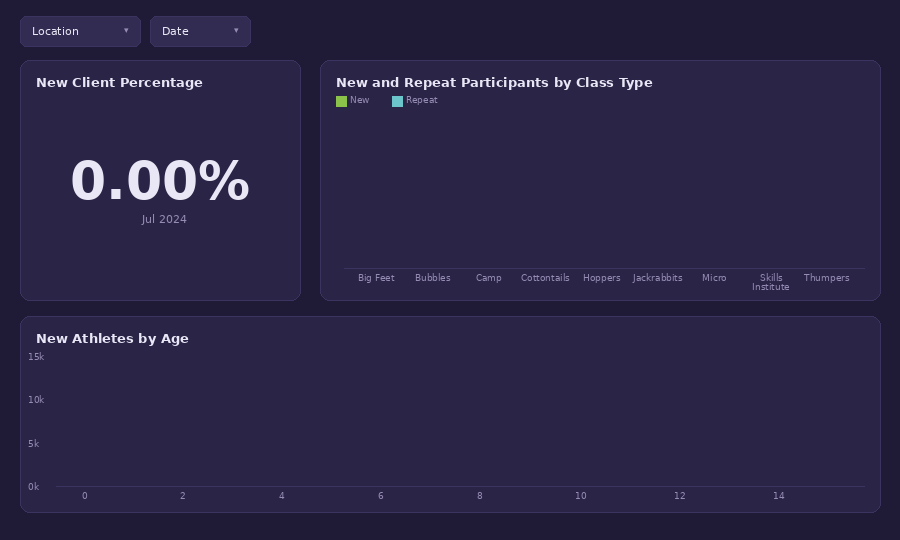Click the Cottontails axis label
Screen dimensions: 900x540
pyautogui.click(x=545, y=278)
